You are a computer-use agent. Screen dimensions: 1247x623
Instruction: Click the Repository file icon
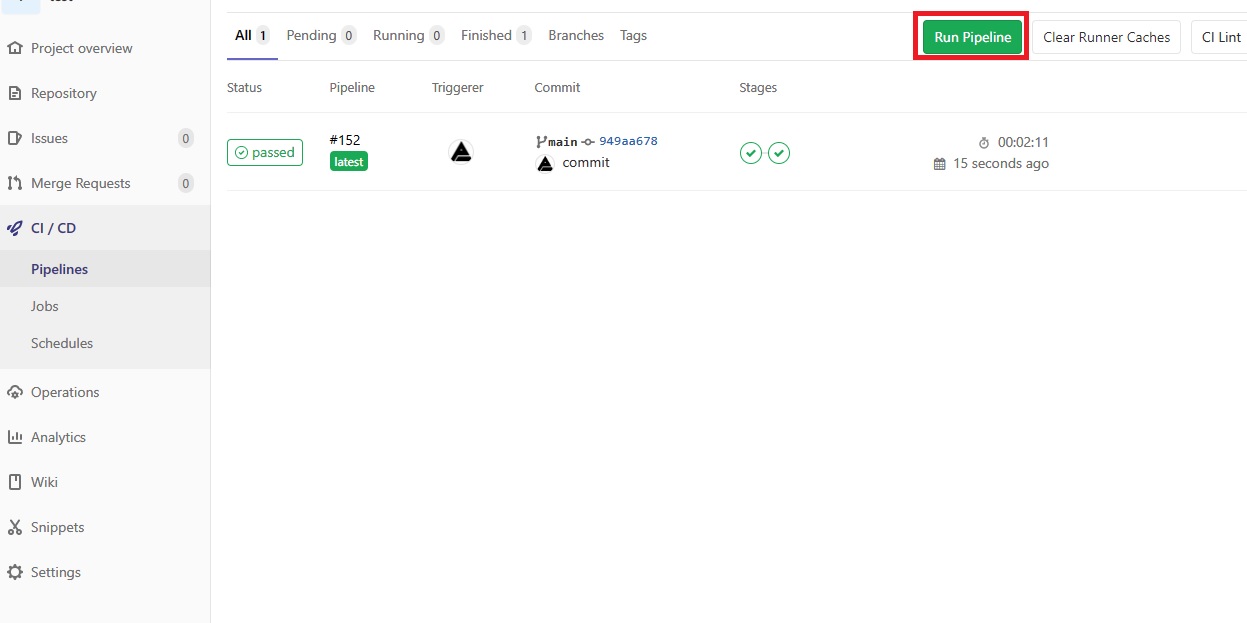[x=14, y=93]
